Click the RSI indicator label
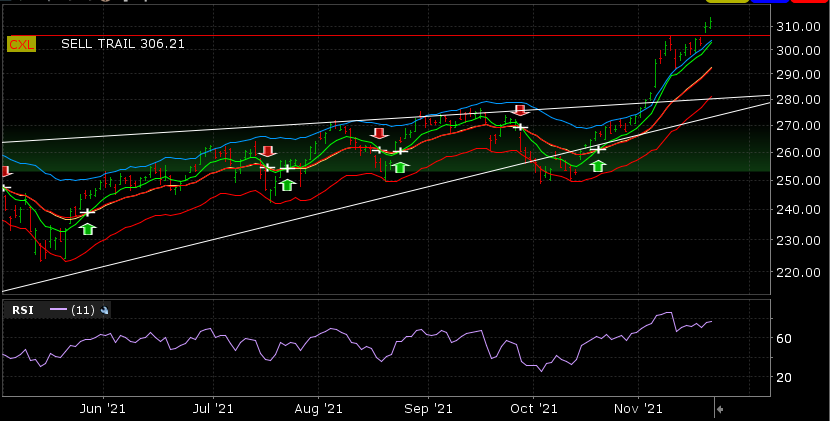The image size is (830, 421). [x=23, y=310]
